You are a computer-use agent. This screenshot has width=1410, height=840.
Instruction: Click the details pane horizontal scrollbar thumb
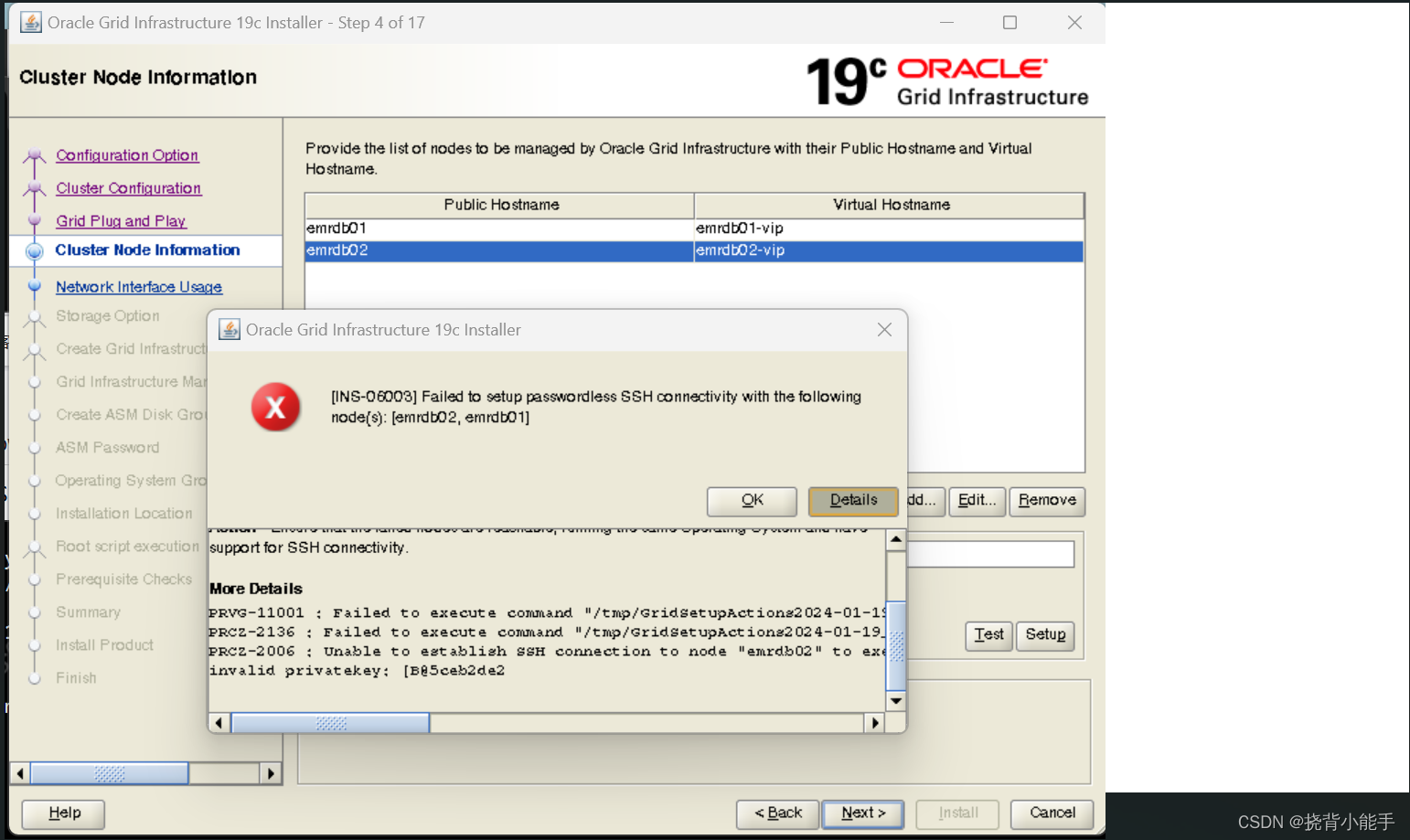[330, 723]
